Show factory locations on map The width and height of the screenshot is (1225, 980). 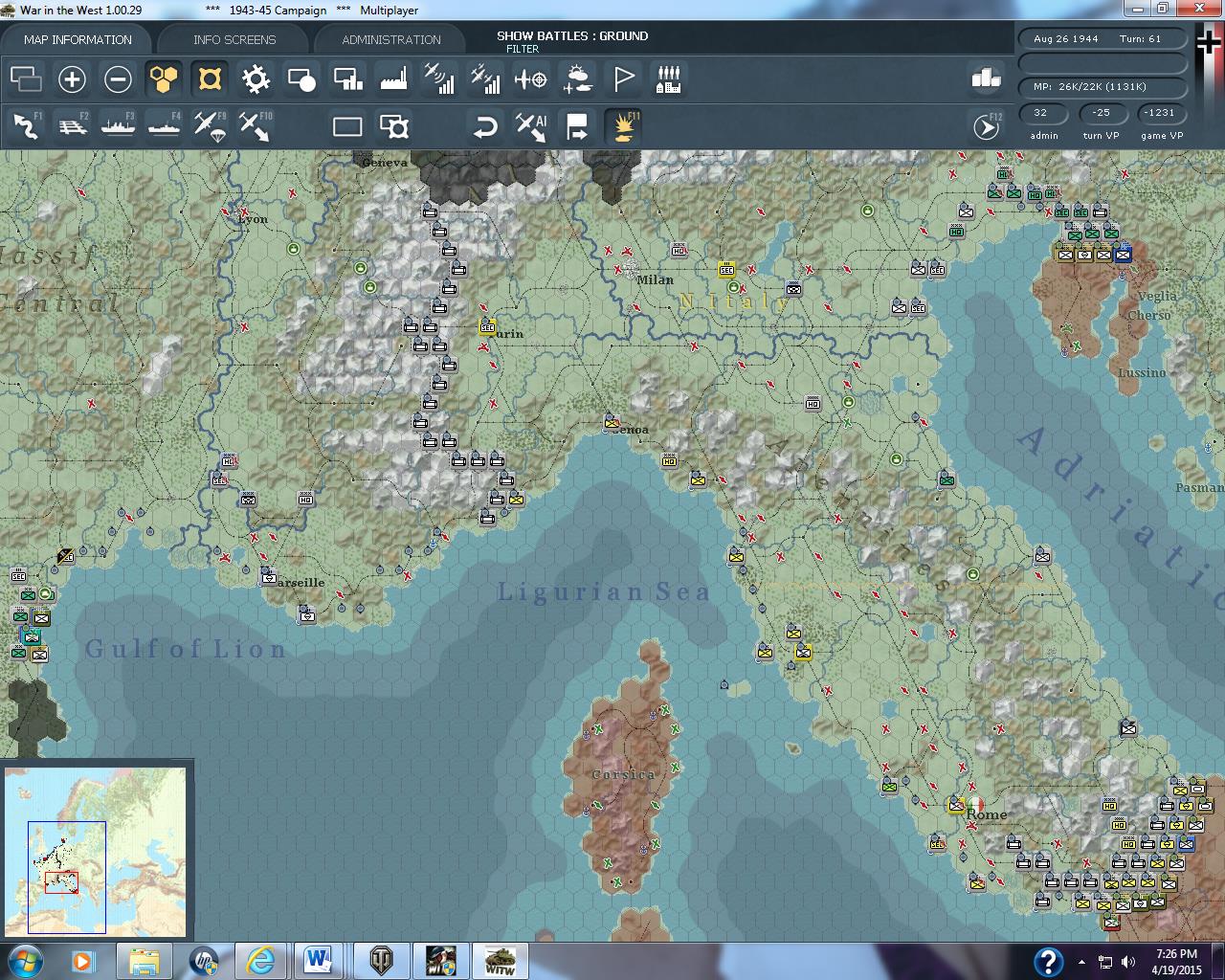tap(393, 79)
